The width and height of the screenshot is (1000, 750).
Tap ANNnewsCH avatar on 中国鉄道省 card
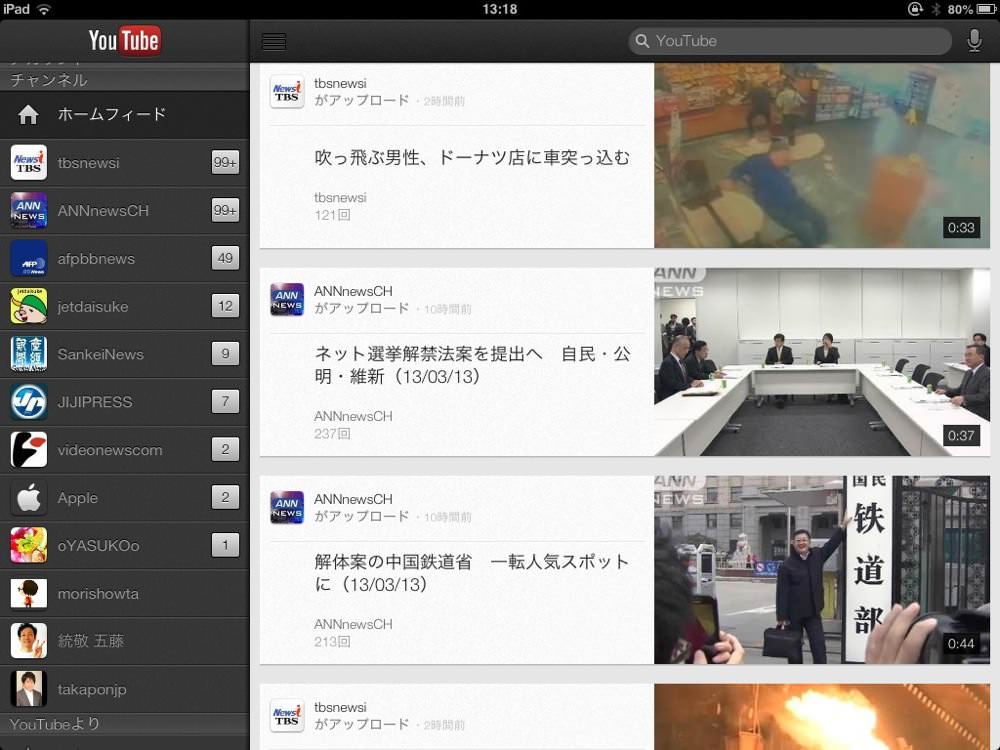287,508
